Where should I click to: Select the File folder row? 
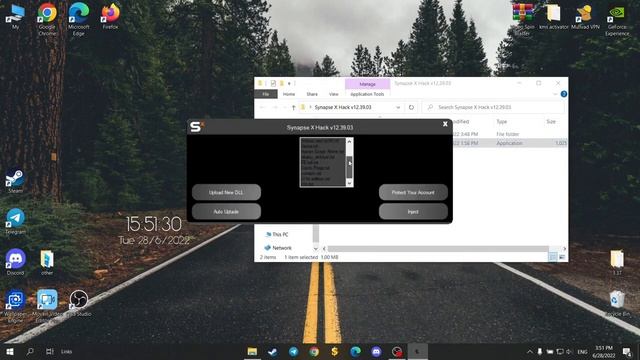509,134
